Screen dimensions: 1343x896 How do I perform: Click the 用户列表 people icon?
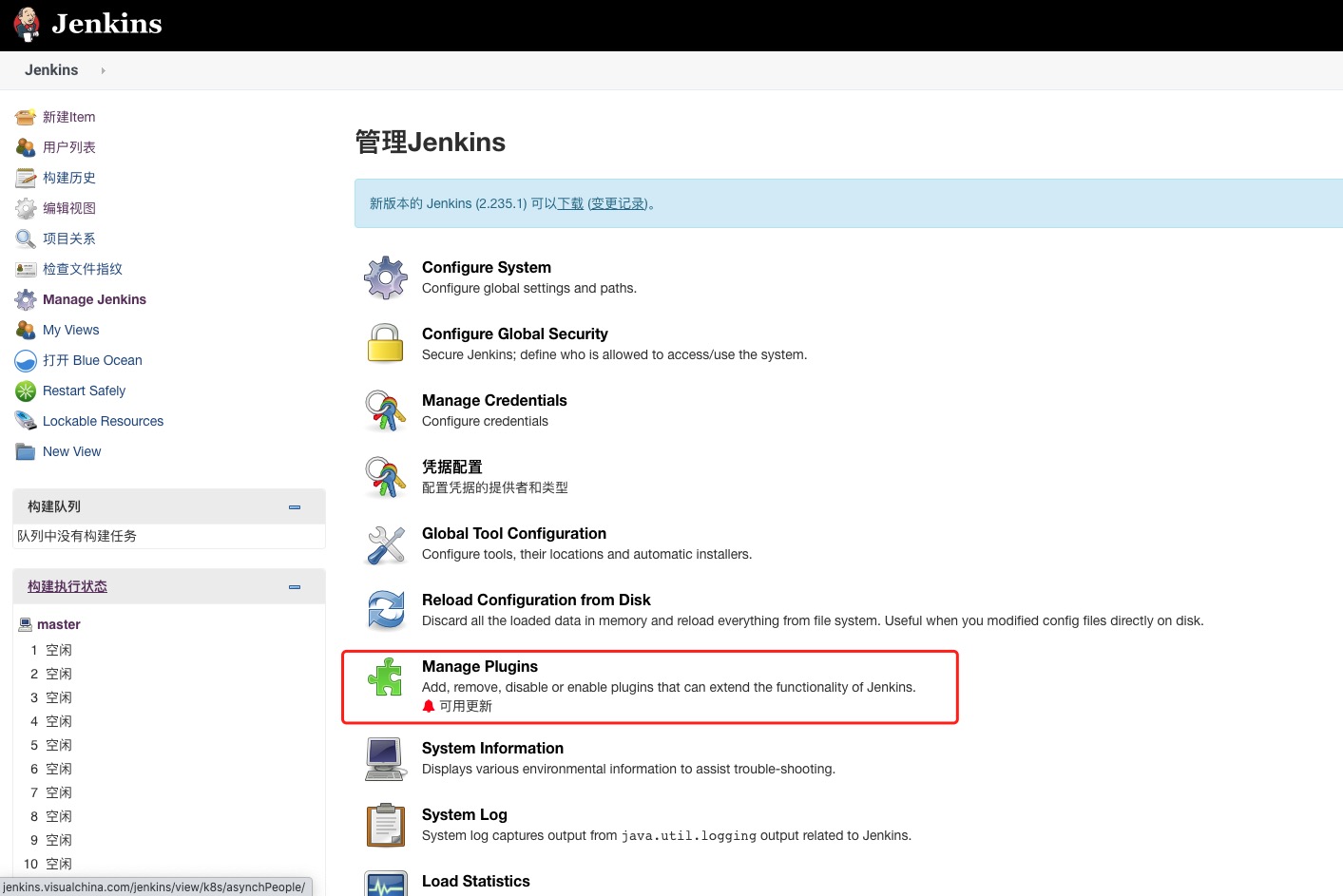(26, 147)
